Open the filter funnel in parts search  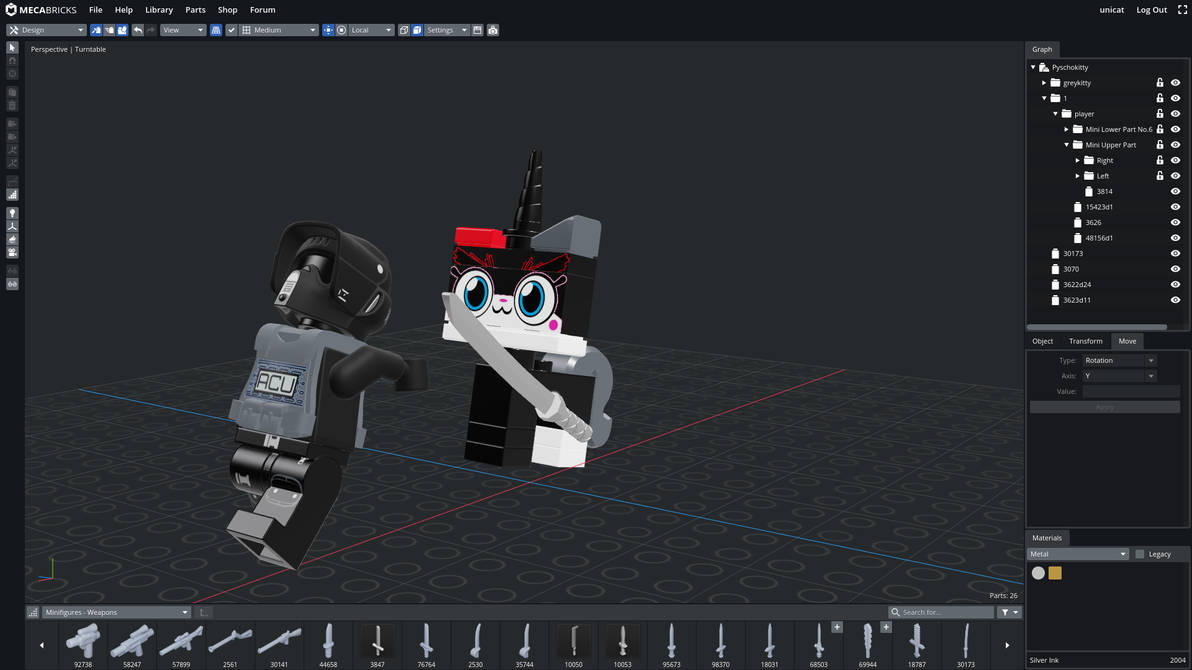pos(1009,612)
